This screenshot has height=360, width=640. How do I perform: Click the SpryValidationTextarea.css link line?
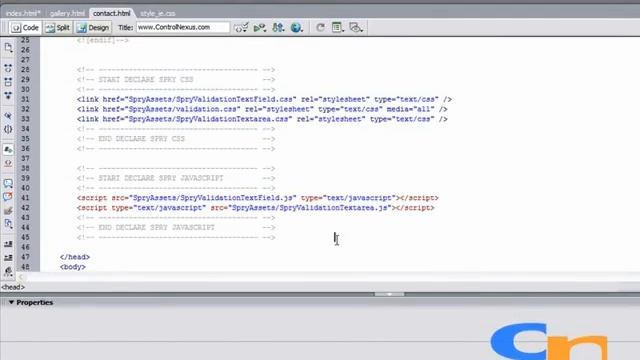click(x=262, y=119)
